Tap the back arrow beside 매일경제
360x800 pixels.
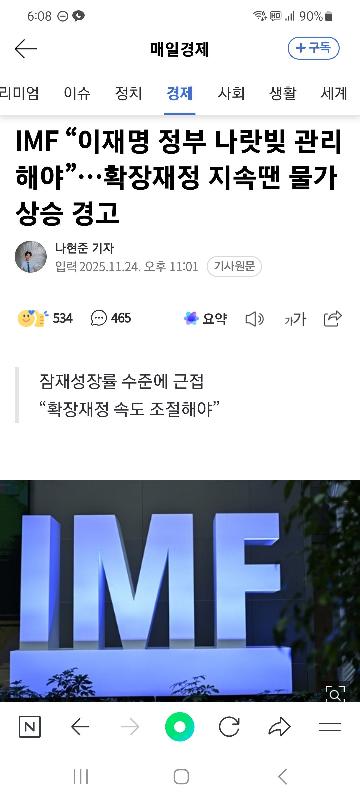pos(25,49)
